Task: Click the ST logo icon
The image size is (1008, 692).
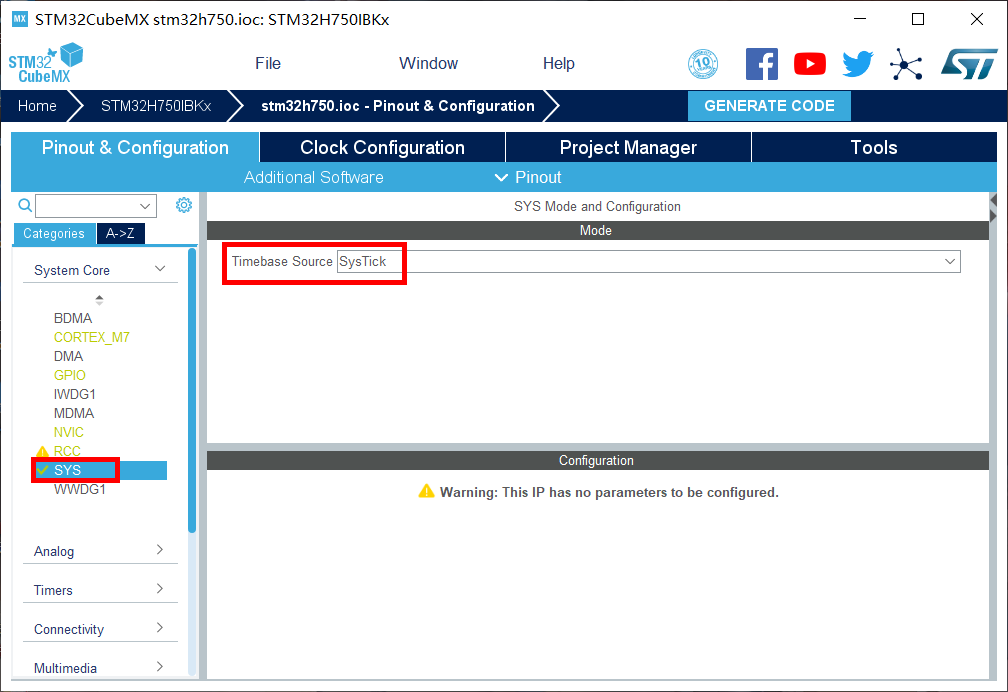Action: [968, 64]
